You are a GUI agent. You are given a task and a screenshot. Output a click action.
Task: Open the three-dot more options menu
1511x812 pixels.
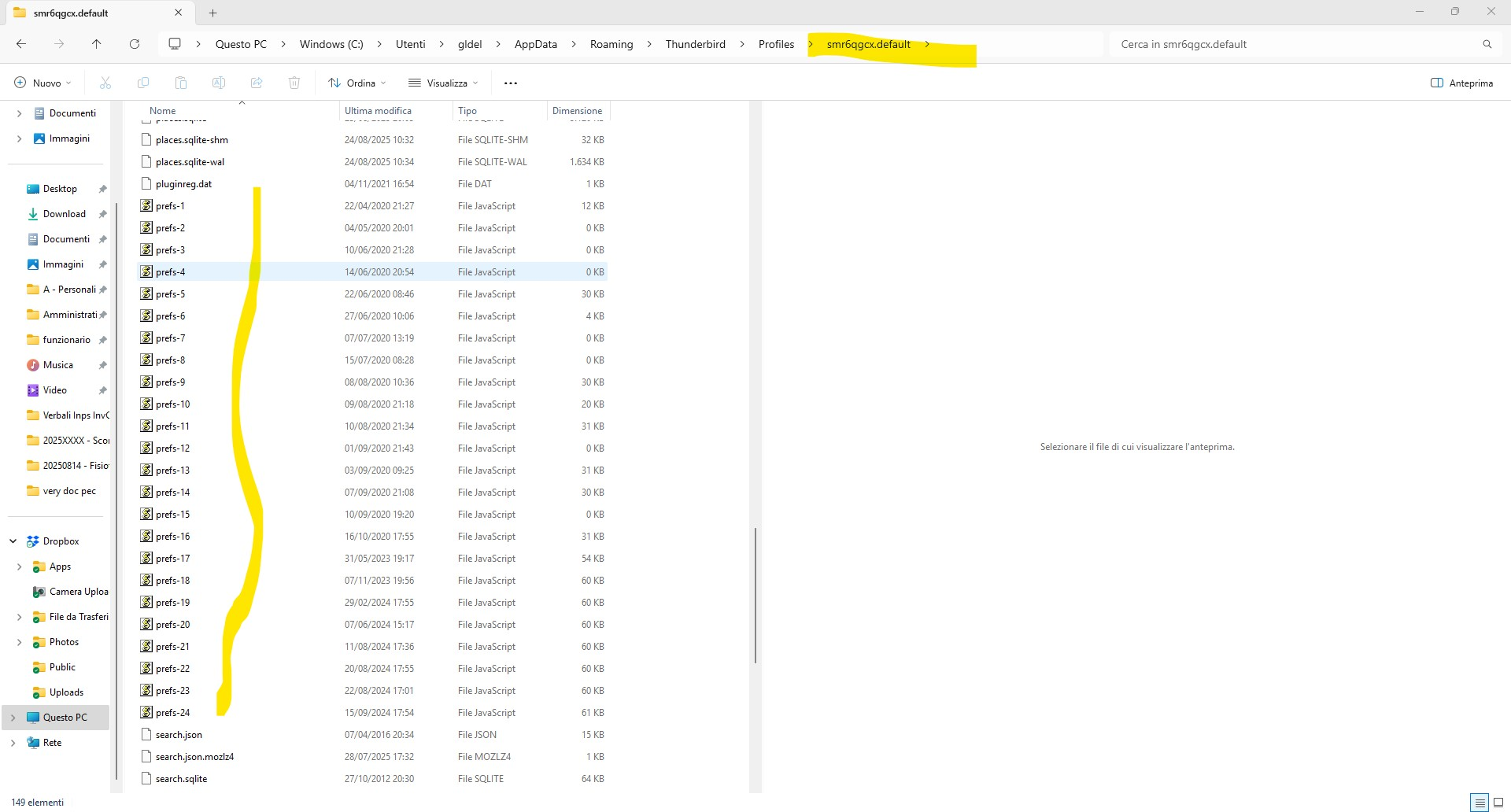(x=511, y=83)
